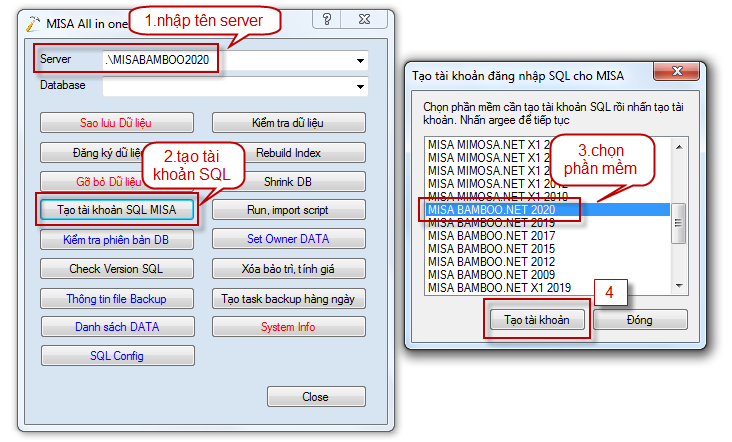Select MISA MIMOSA.NET X1 2010 entry
The image size is (732, 442).
(x=548, y=196)
